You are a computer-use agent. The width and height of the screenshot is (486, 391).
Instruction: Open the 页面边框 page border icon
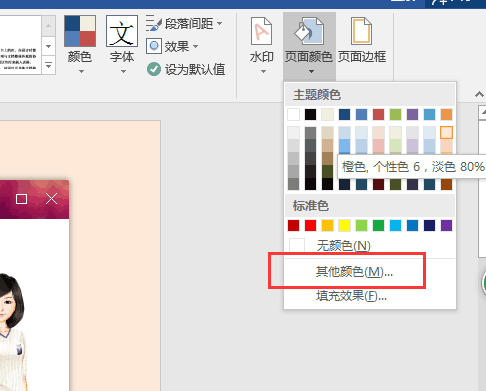(362, 31)
